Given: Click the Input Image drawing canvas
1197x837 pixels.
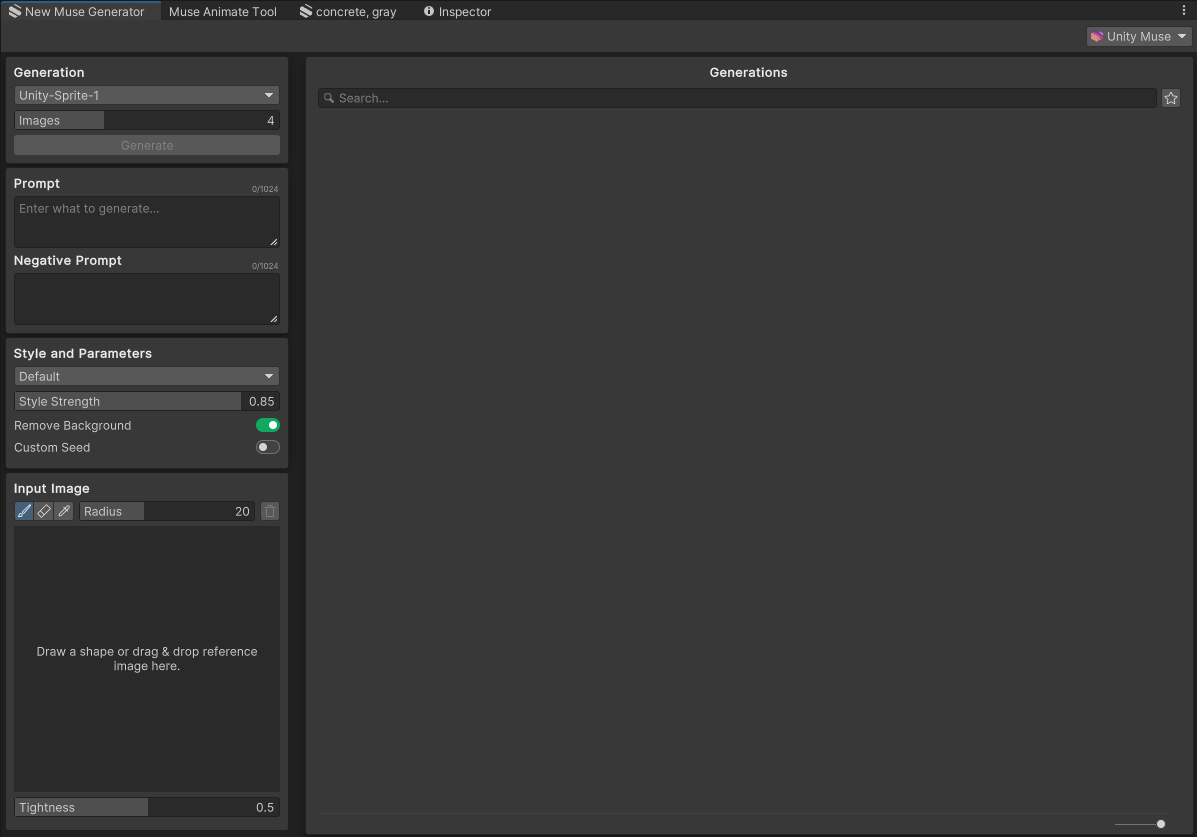Looking at the screenshot, I should pos(147,658).
